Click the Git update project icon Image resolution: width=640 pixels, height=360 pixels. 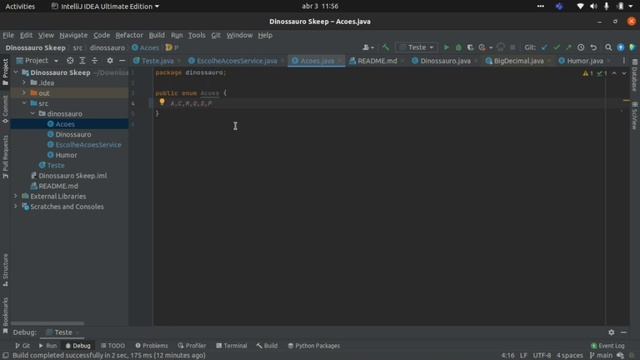544,47
